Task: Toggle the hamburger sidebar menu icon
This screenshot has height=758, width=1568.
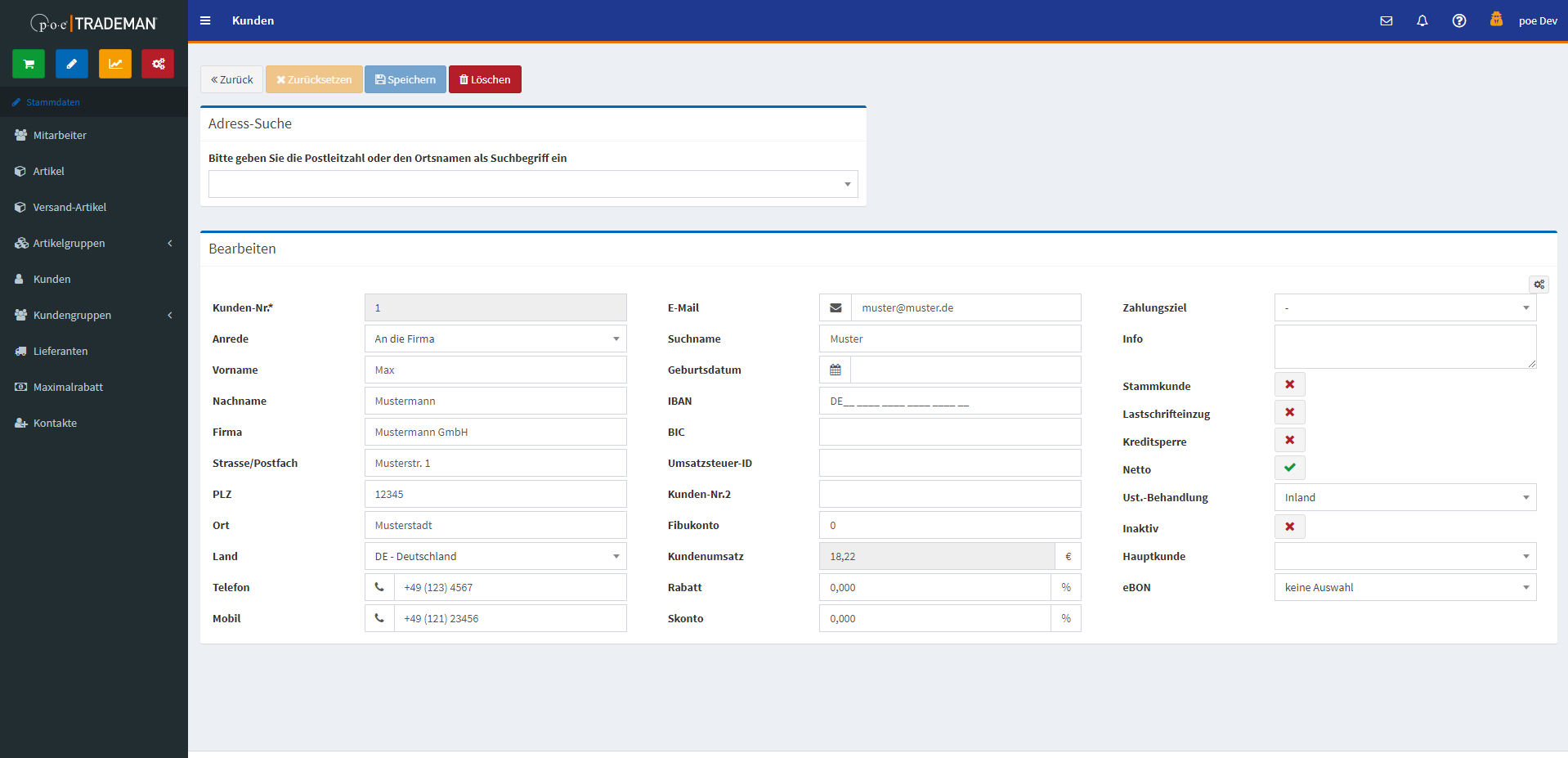Action: (x=205, y=21)
